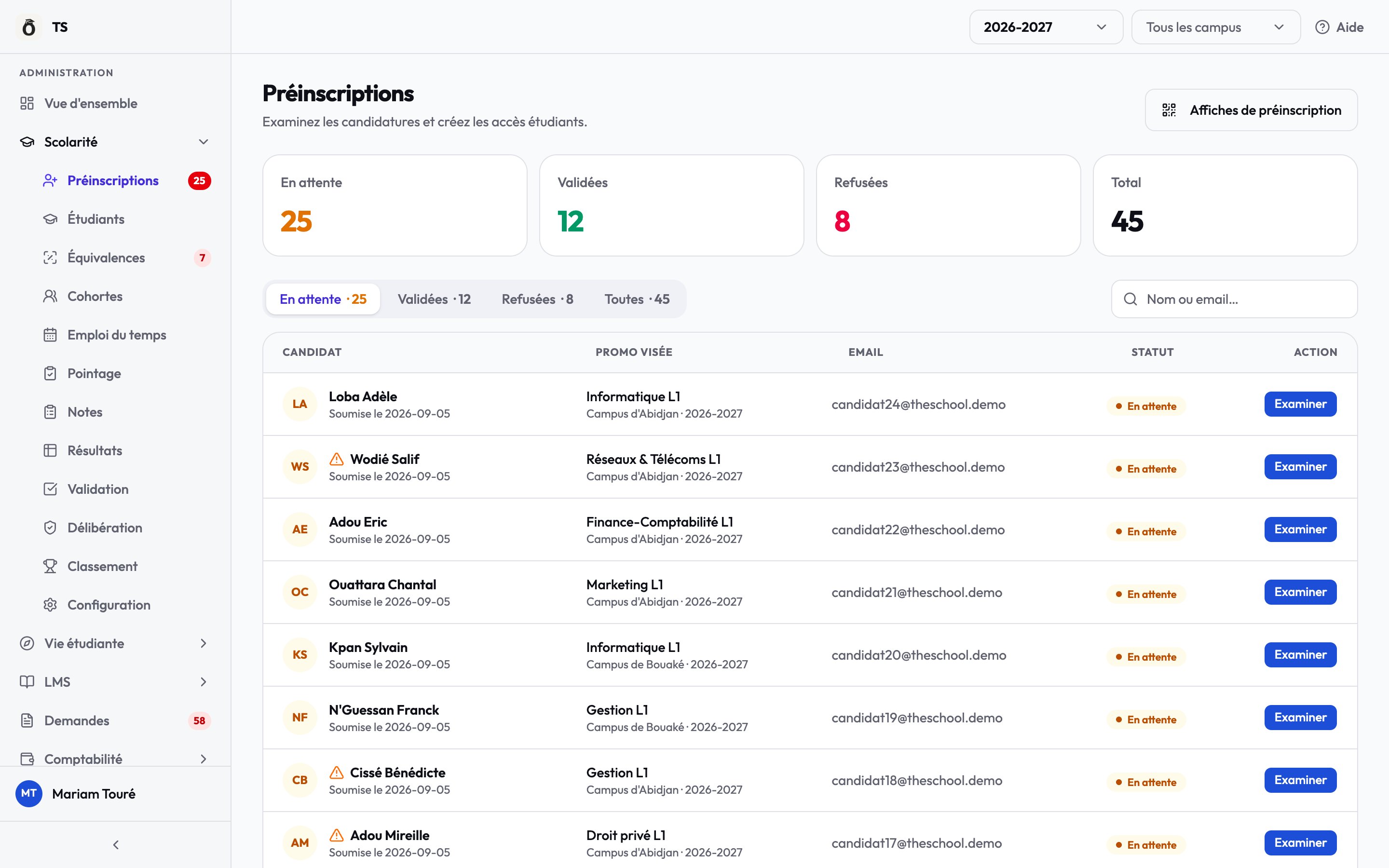Click the Emploi du temps calendar icon
1389x868 pixels.
[x=51, y=335]
